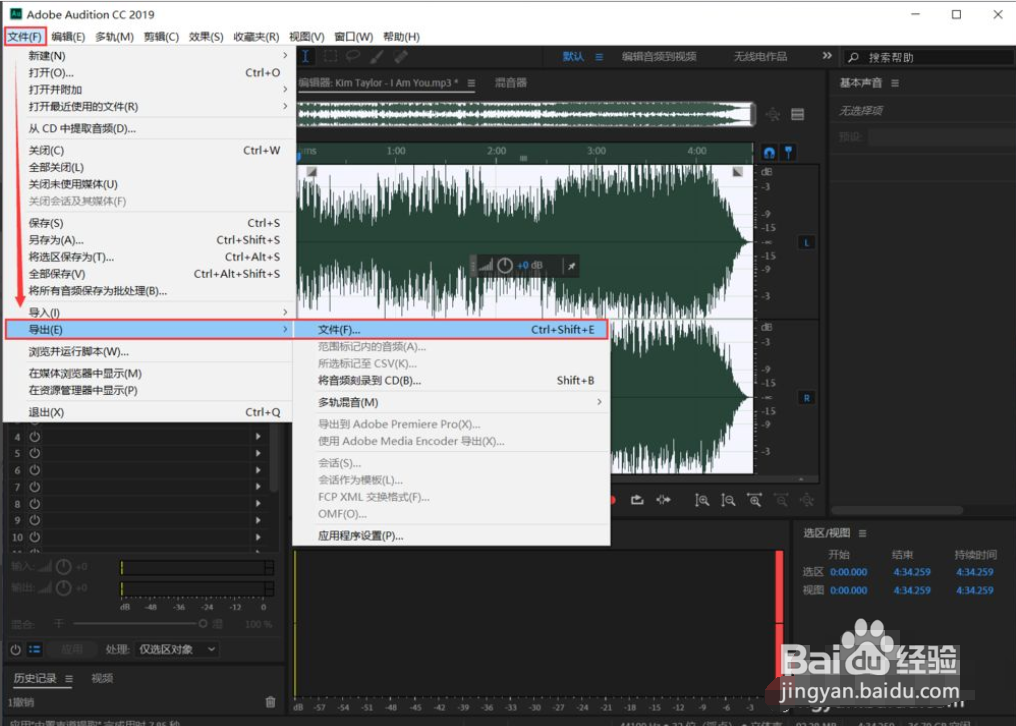This screenshot has width=1016, height=726.
Task: Click the list view icon beside overview waveform
Action: coord(798,115)
